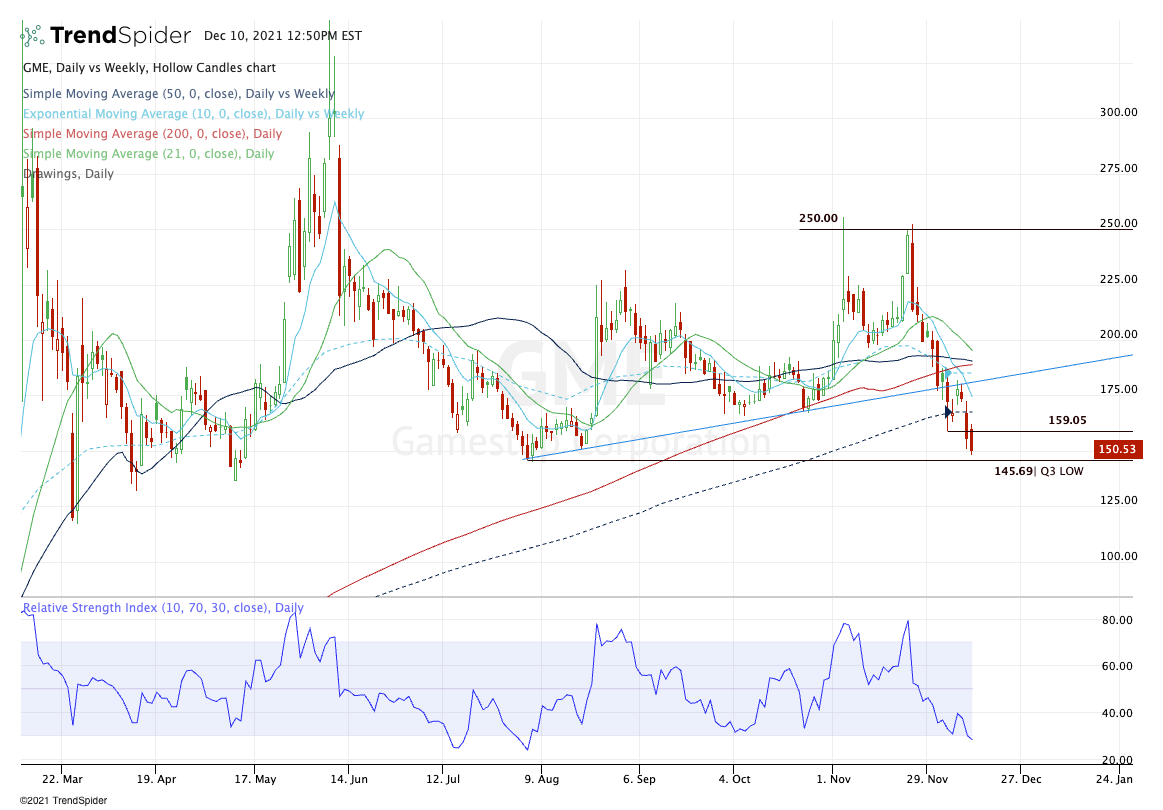Click the 12. Jul date label
Screen dimensions: 1163x810
click(x=443, y=779)
